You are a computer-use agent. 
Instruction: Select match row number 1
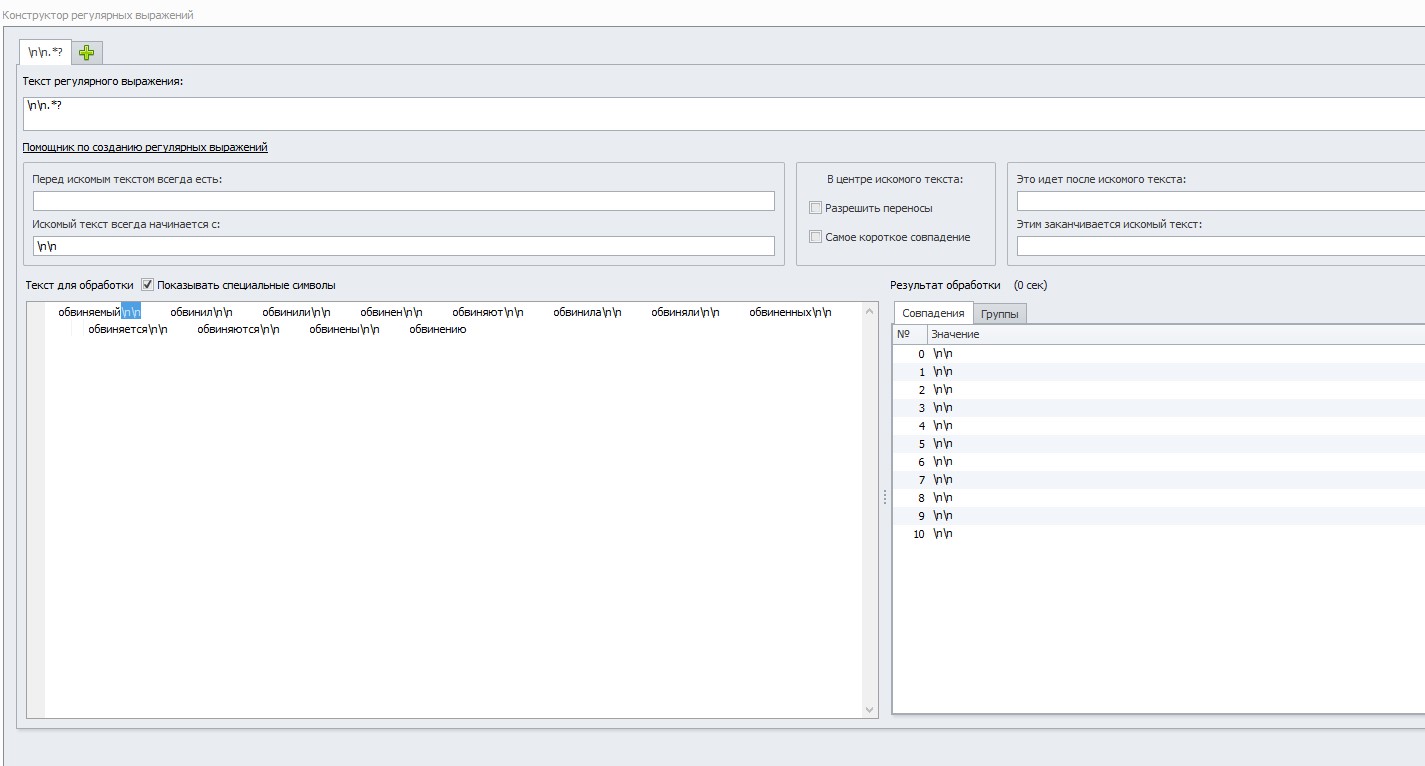point(1159,372)
